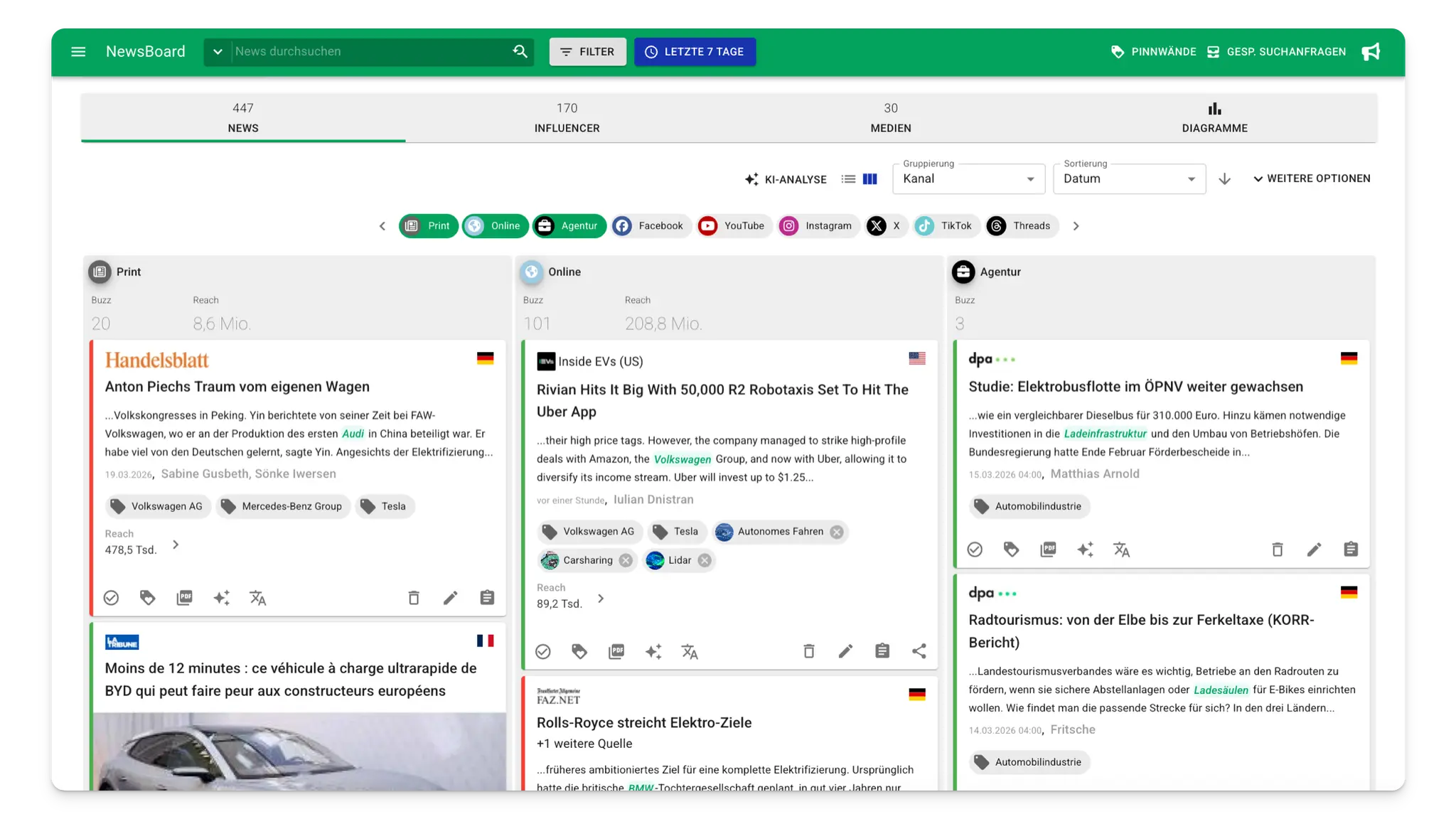Image resolution: width=1456 pixels, height=819 pixels.
Task: Start KI-Analyse
Action: pos(786,179)
